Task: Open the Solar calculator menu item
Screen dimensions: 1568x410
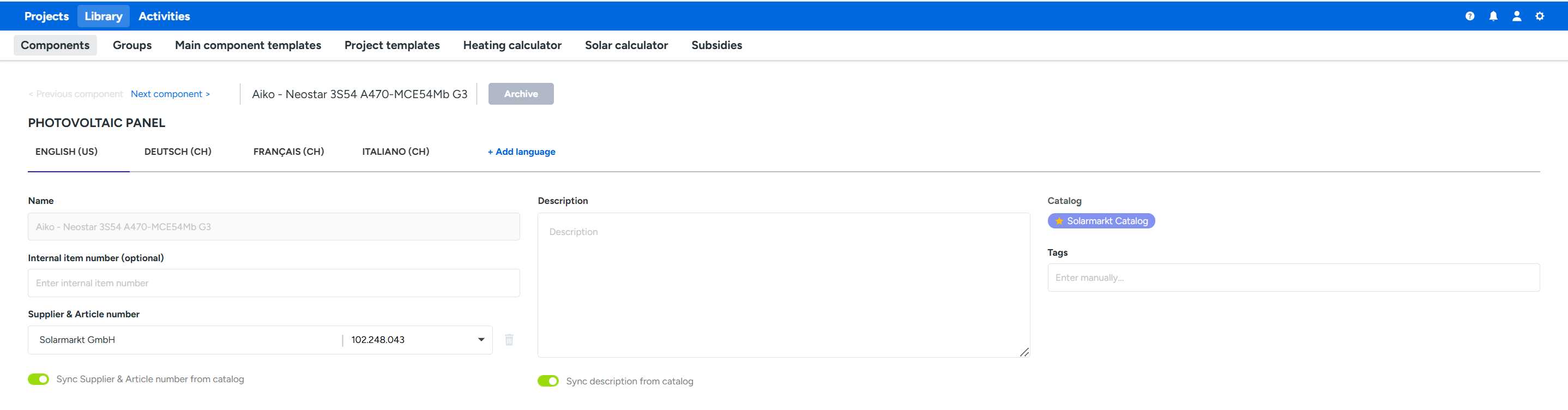Action: pyautogui.click(x=626, y=45)
